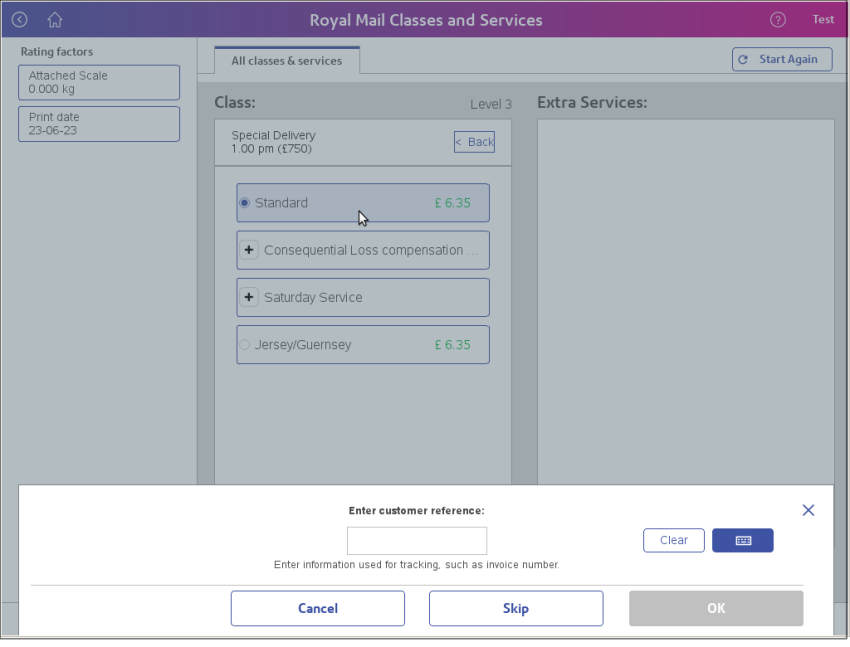Viewport: 850px width, 647px height.
Task: Select the Jersey/Guernsey radio option
Action: [244, 345]
